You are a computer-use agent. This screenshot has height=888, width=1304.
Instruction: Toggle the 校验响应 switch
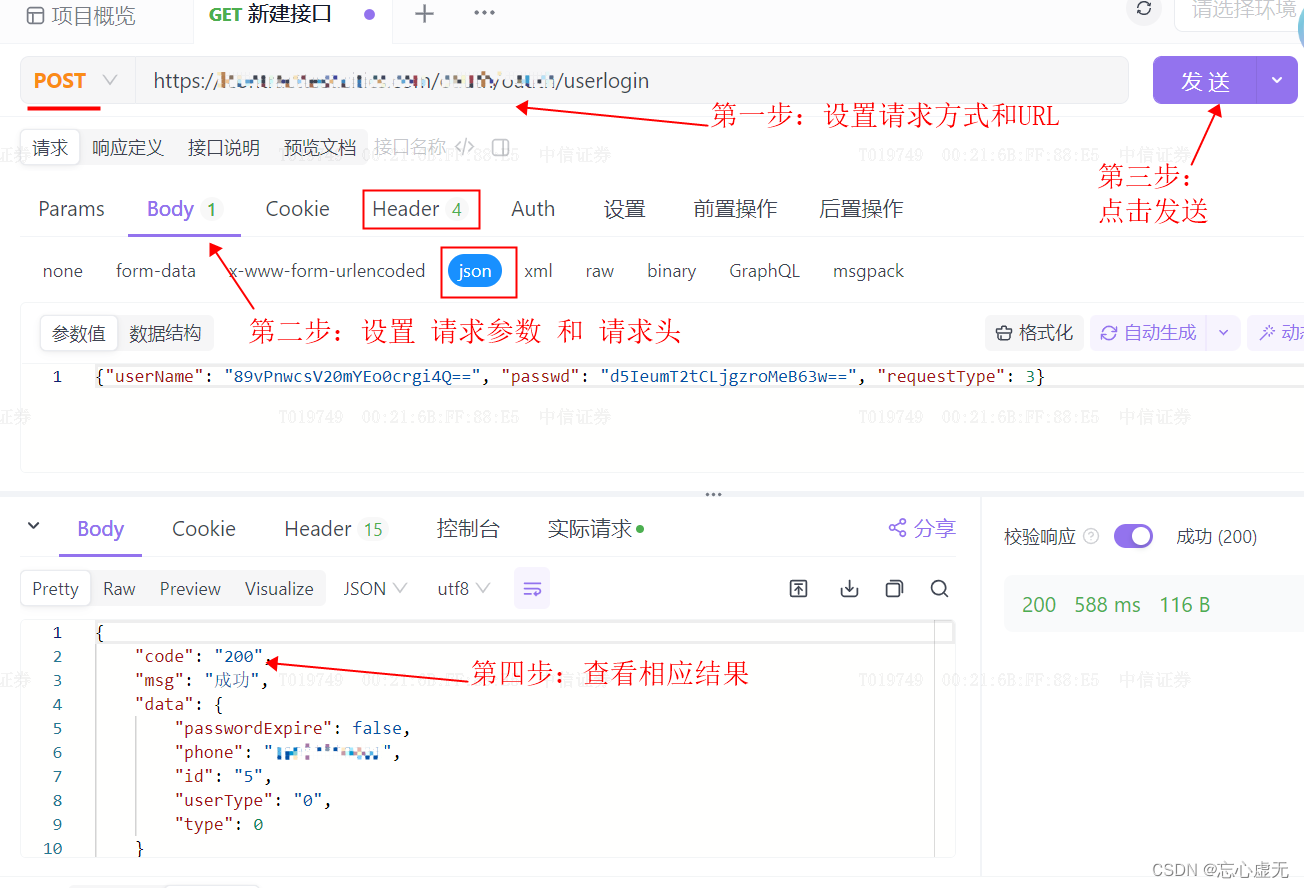[1133, 536]
